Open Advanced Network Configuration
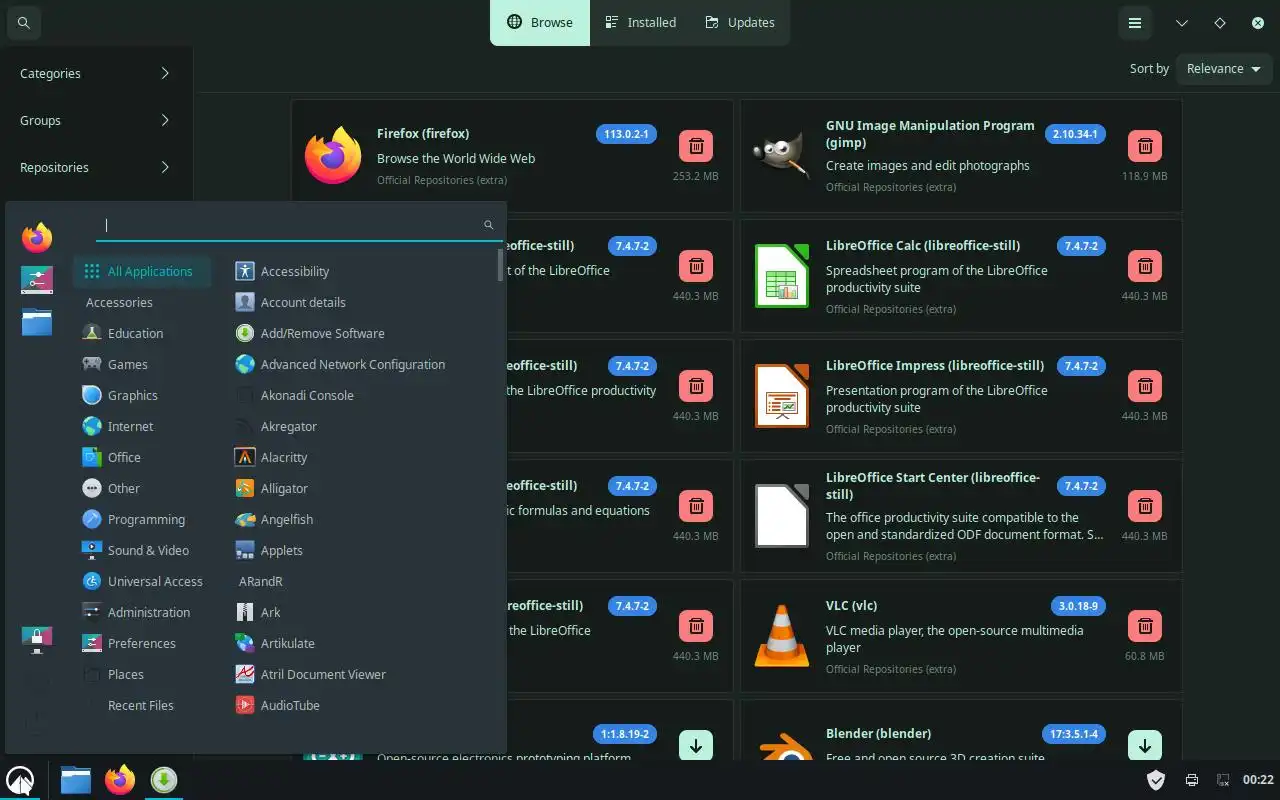Screen dimensions: 1280x800 [340, 364]
